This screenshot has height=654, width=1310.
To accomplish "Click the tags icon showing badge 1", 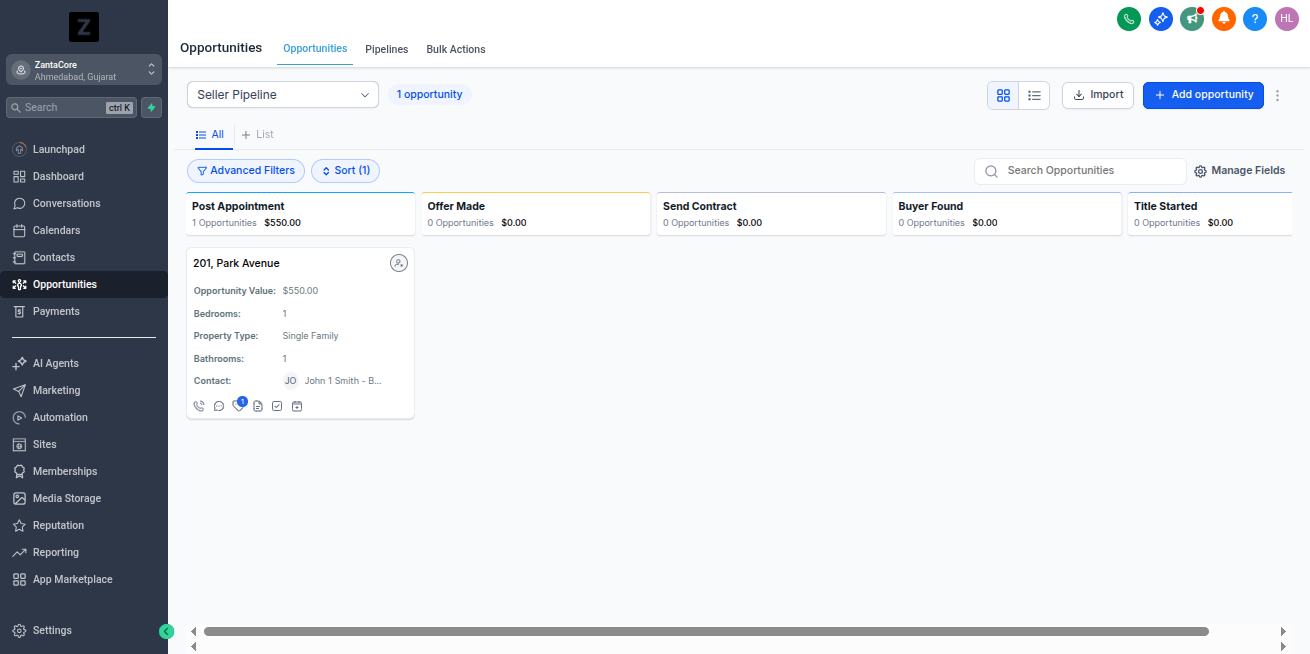I will (238, 404).
